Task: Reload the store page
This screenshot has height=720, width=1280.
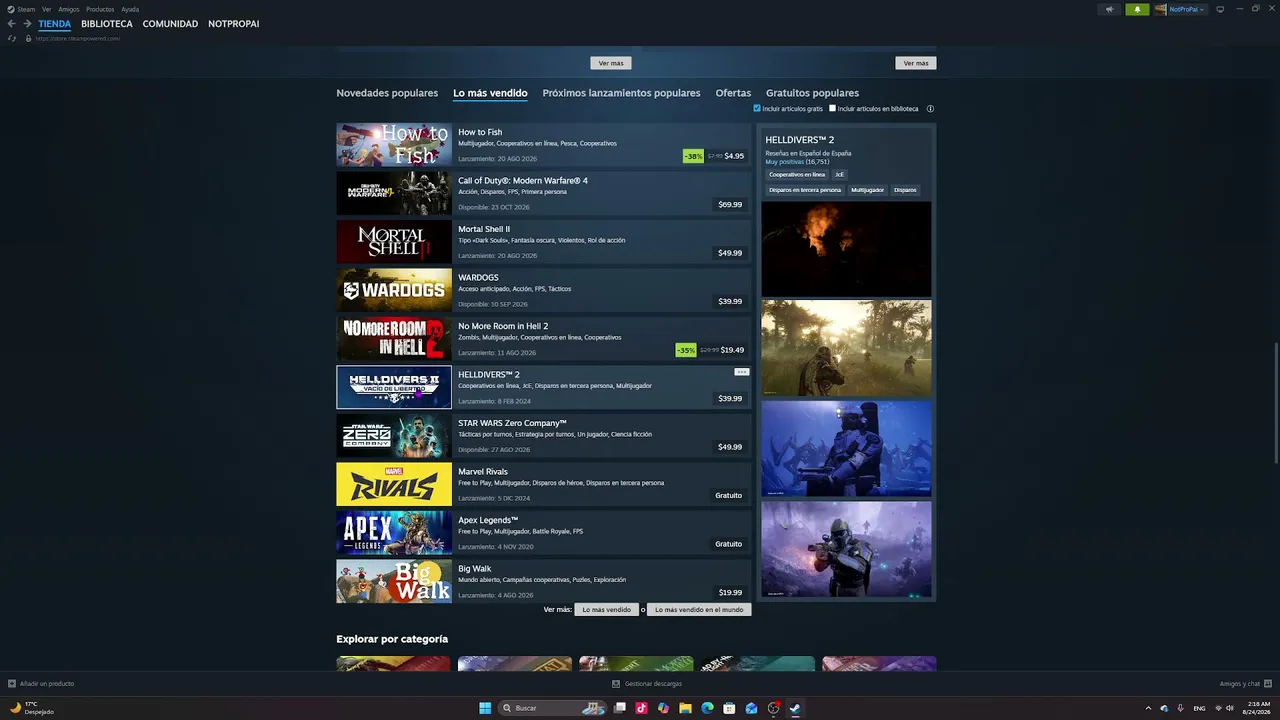Action: click(12, 38)
